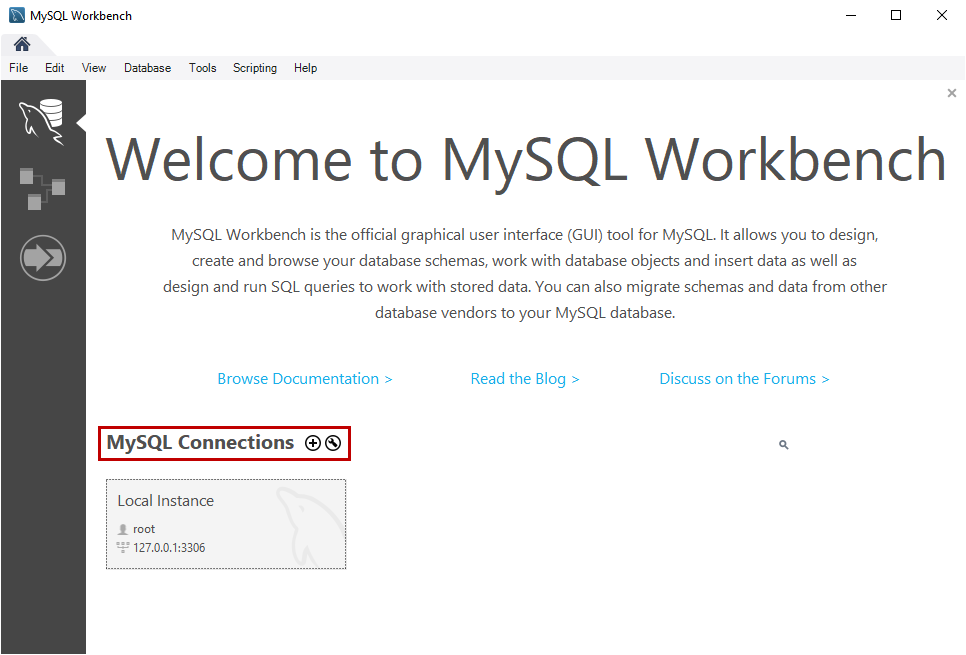Visit the Discuss on the Forums link
The width and height of the screenshot is (966, 655).
click(744, 379)
